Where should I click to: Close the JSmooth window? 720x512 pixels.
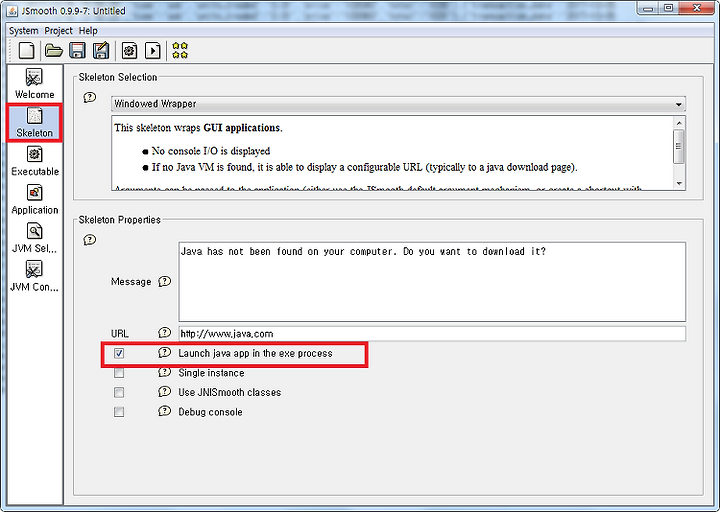tap(697, 9)
